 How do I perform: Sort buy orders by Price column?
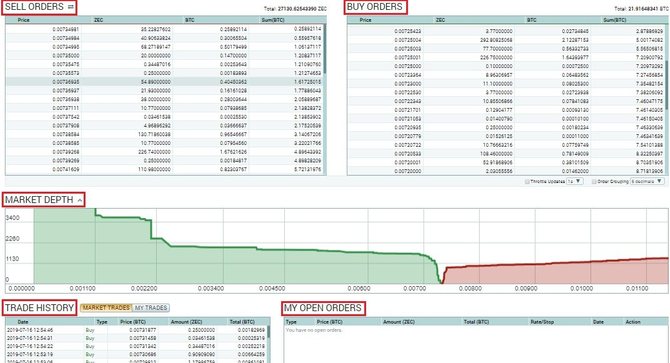tap(365, 20)
